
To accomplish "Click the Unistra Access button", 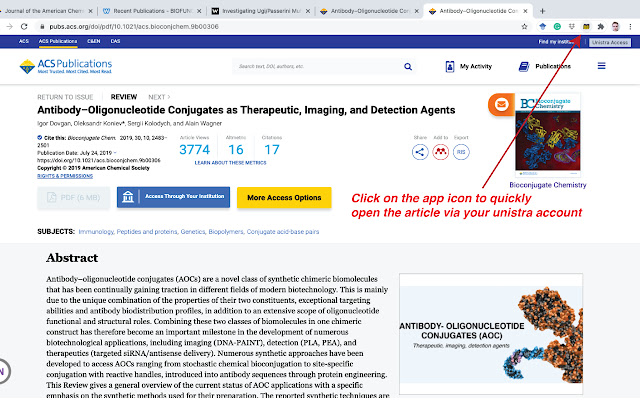I will [x=610, y=42].
